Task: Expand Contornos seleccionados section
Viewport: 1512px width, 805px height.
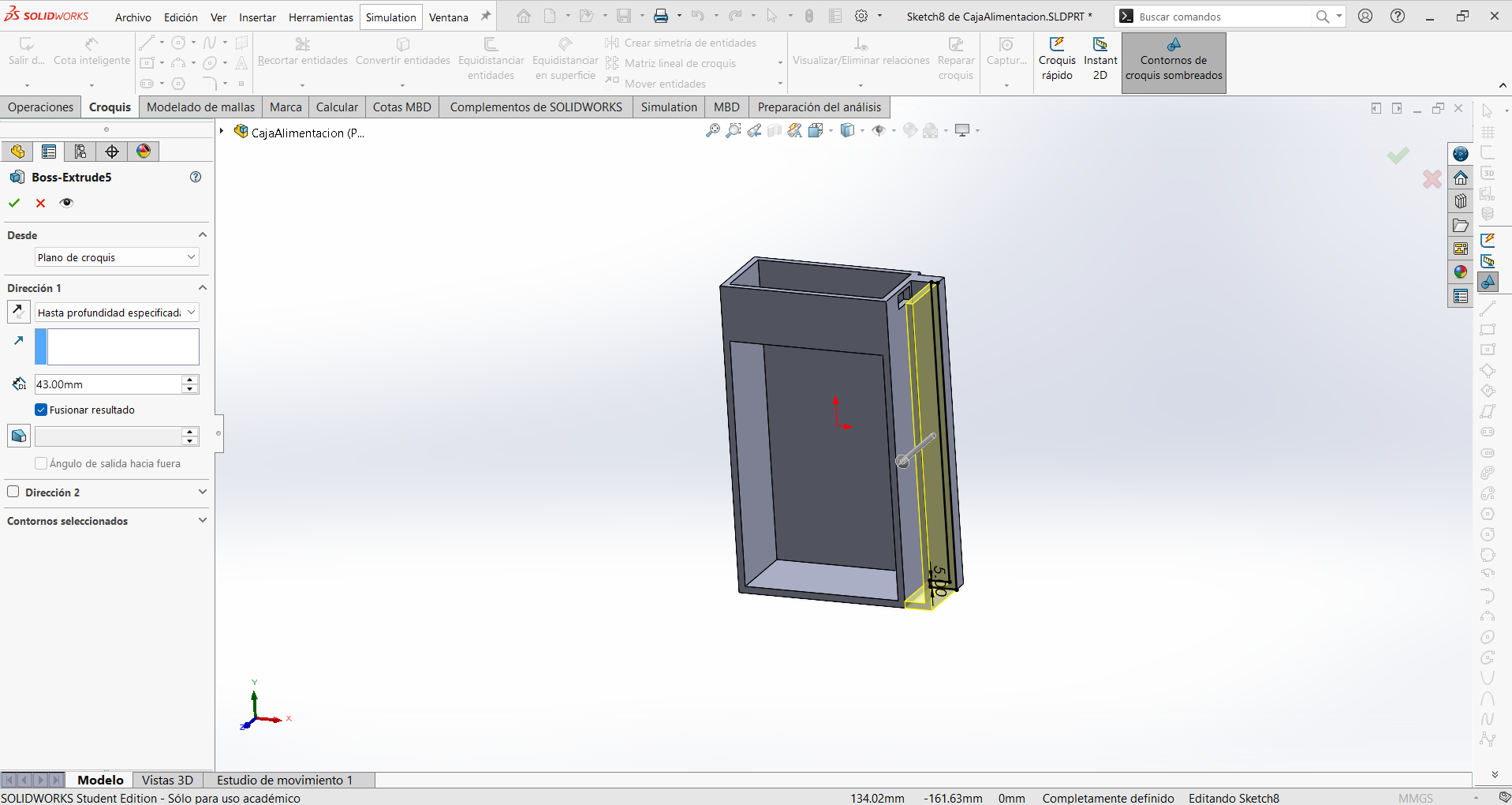Action: [203, 521]
